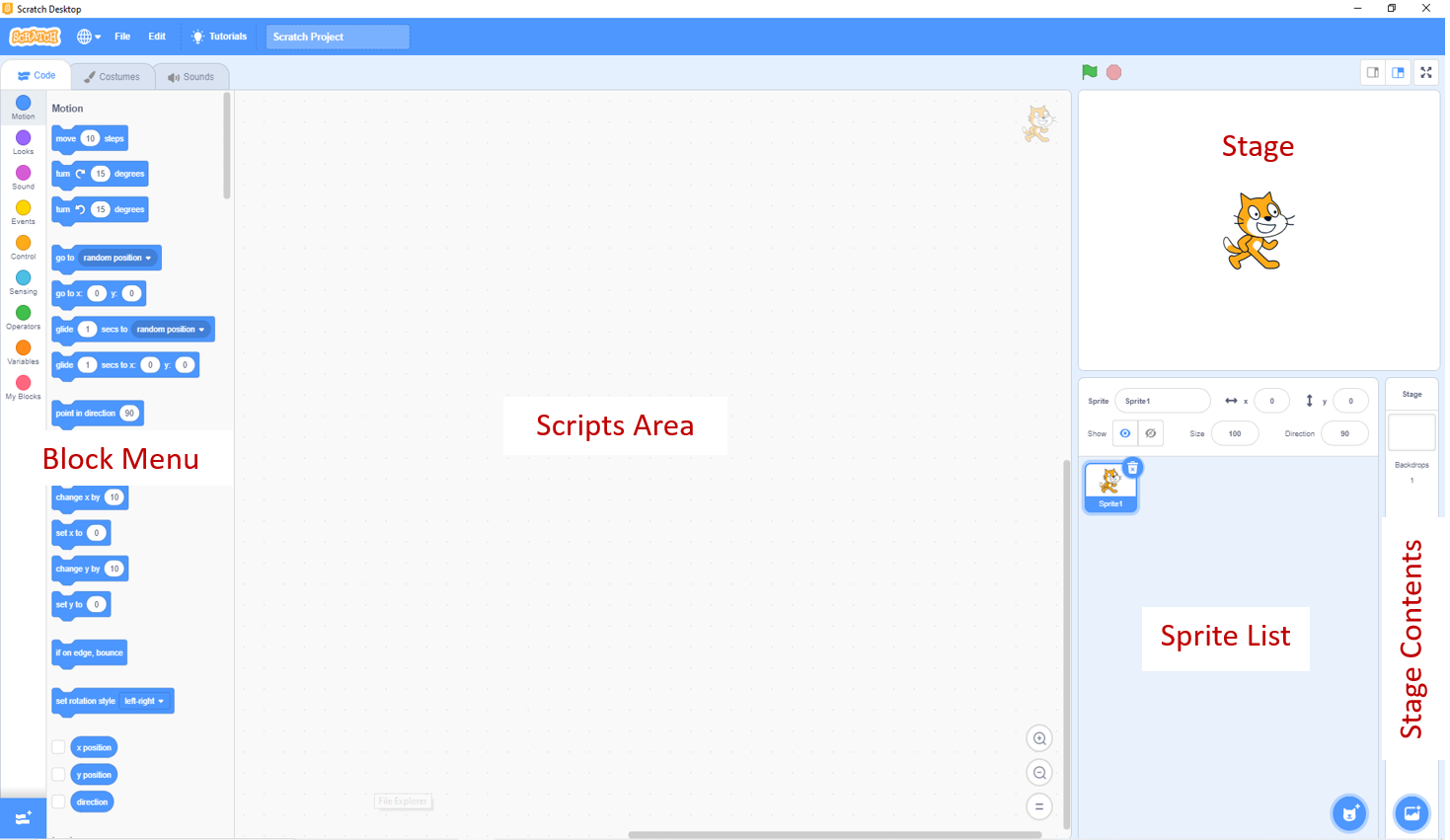Enter full screen stage mode
The width and height of the screenshot is (1450, 840).
[1426, 72]
